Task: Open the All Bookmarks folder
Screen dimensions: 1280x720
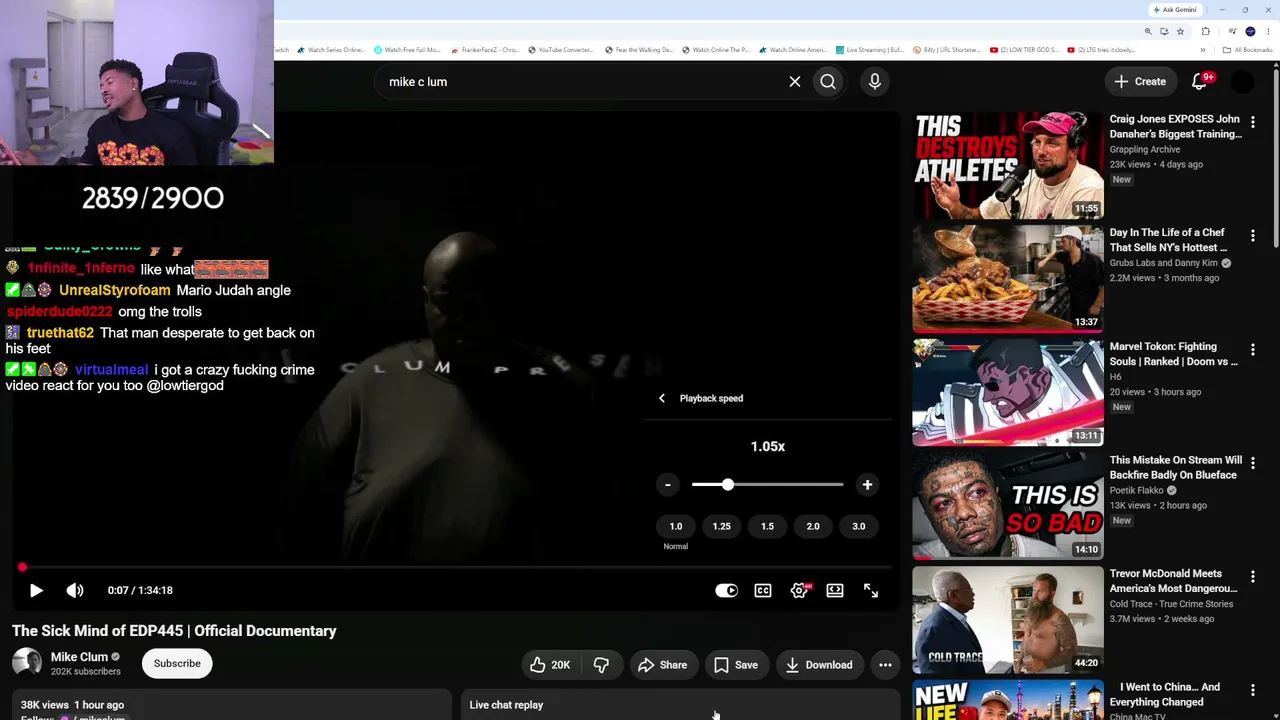Action: [1248, 50]
